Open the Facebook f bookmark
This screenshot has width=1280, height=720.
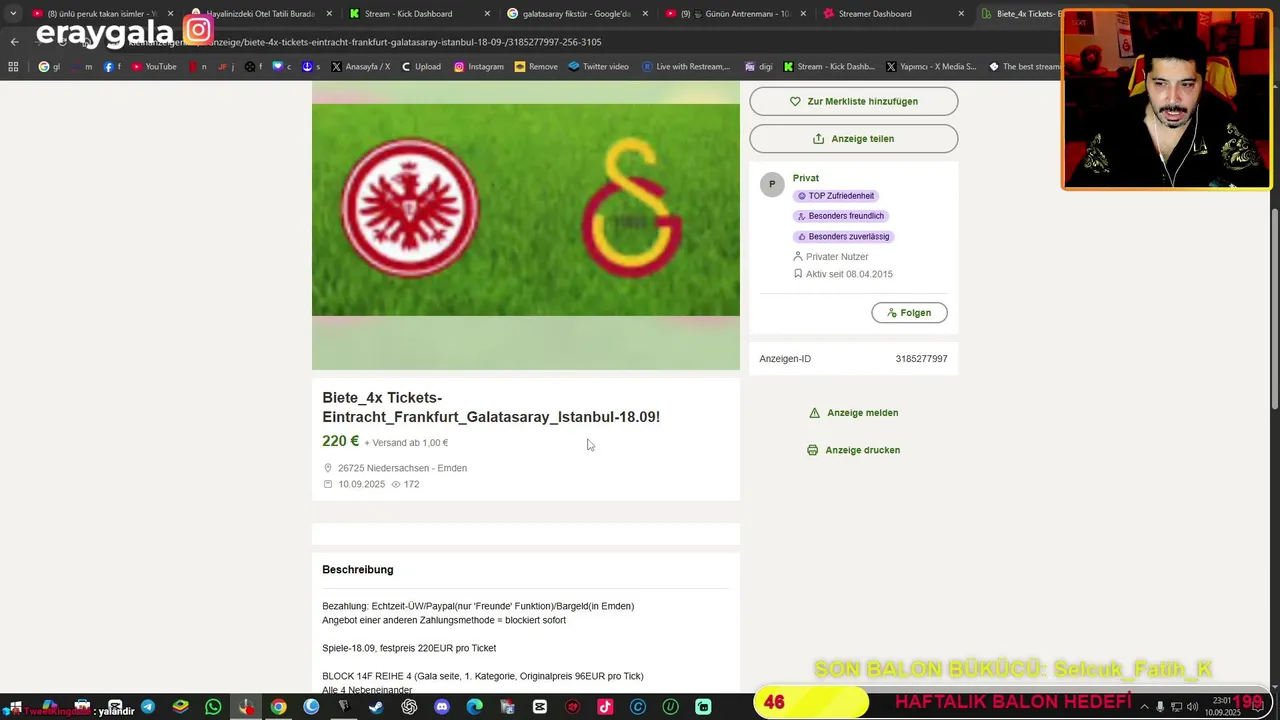[113, 67]
